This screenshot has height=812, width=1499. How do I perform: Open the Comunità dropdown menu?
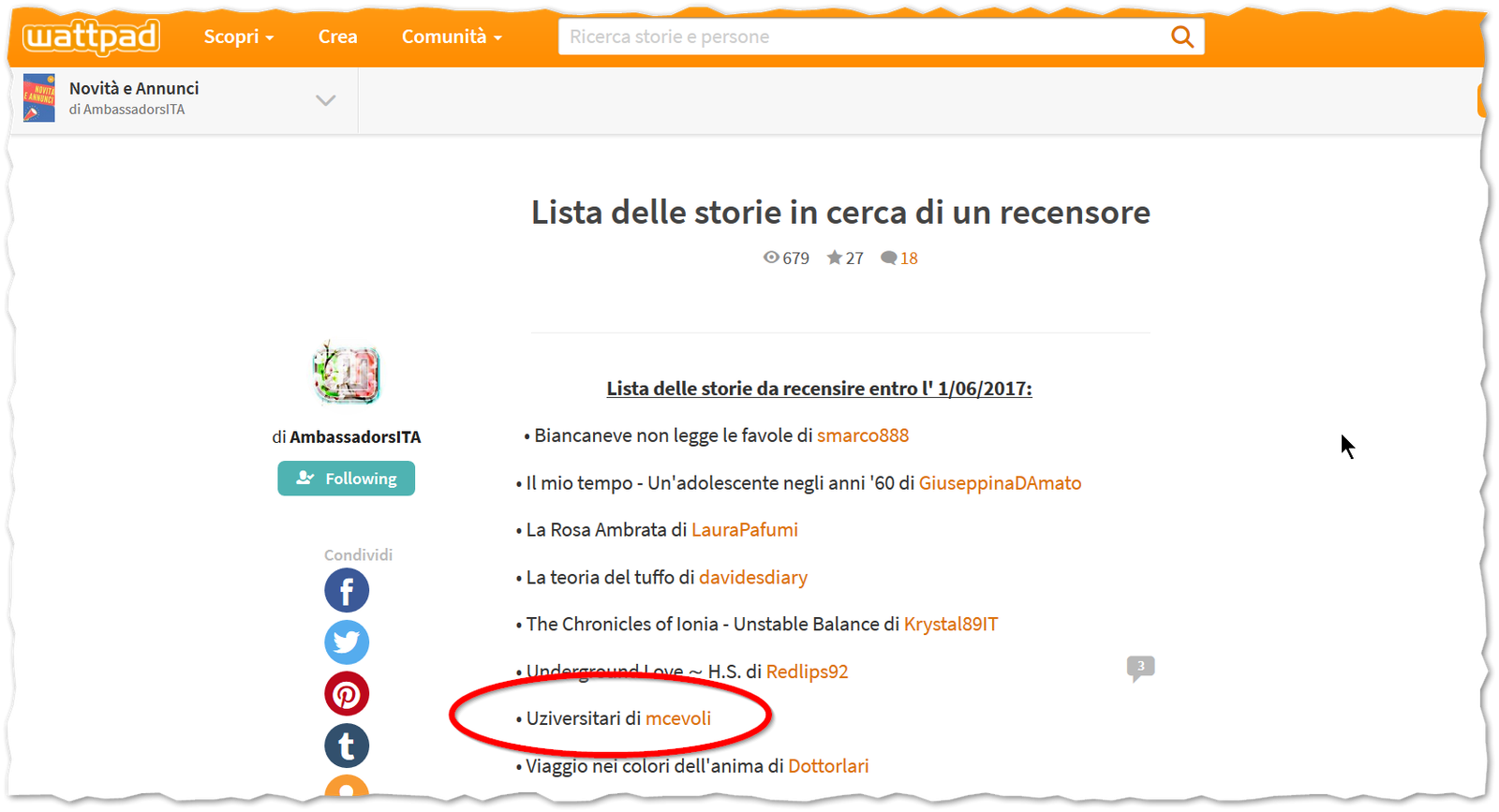[x=452, y=37]
